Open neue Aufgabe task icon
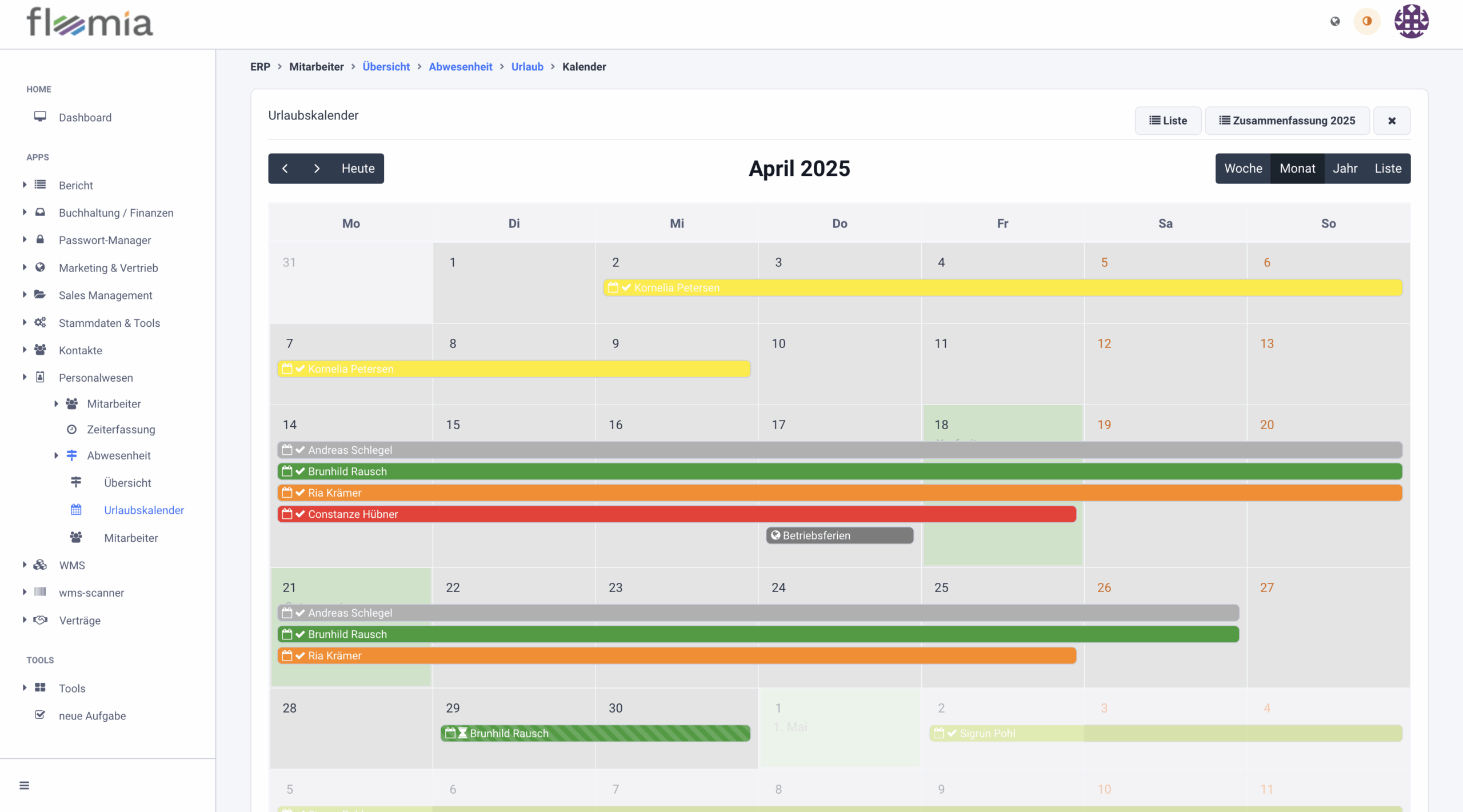 [40, 715]
